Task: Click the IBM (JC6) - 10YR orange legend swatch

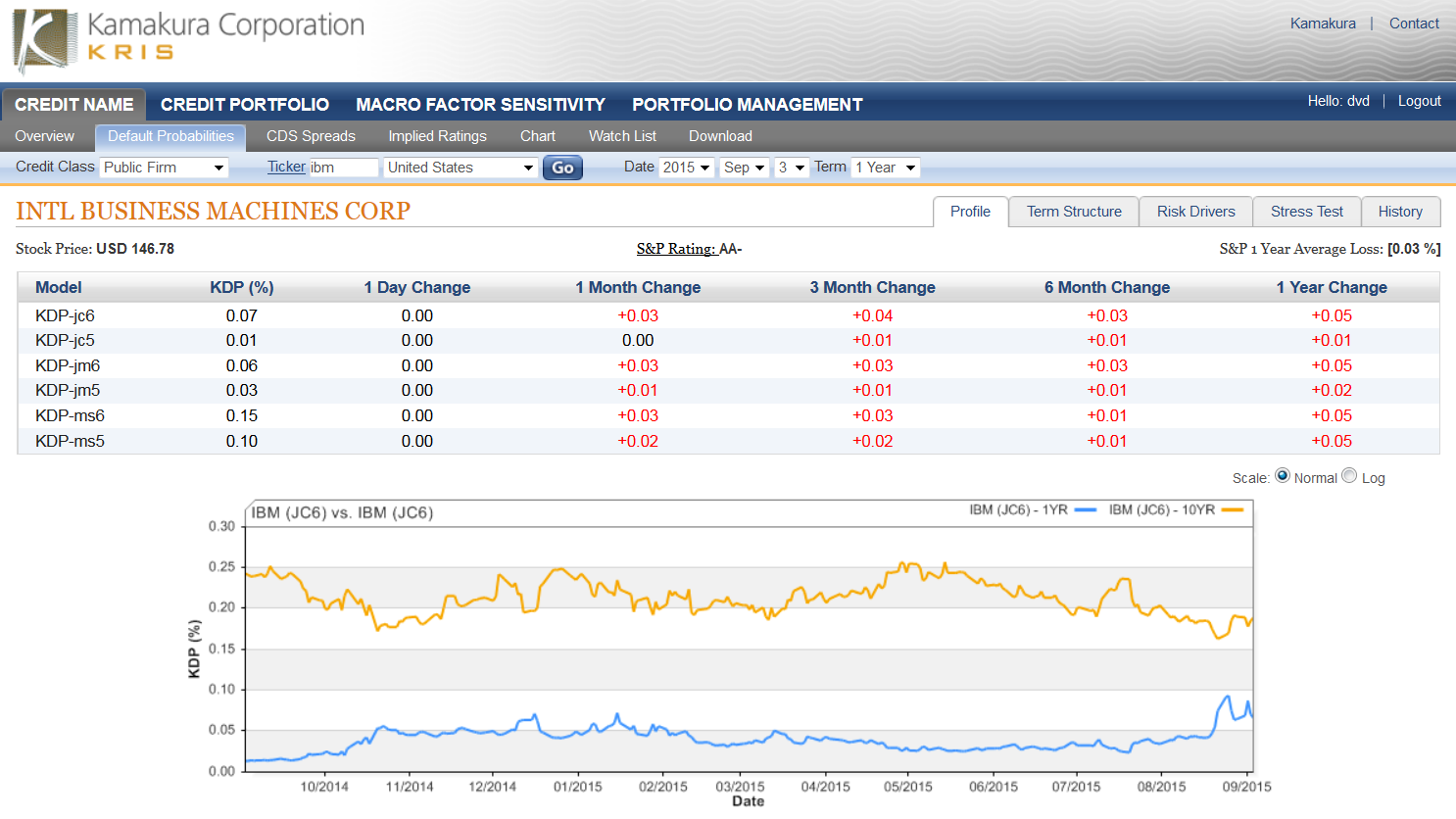Action: 1233,510
